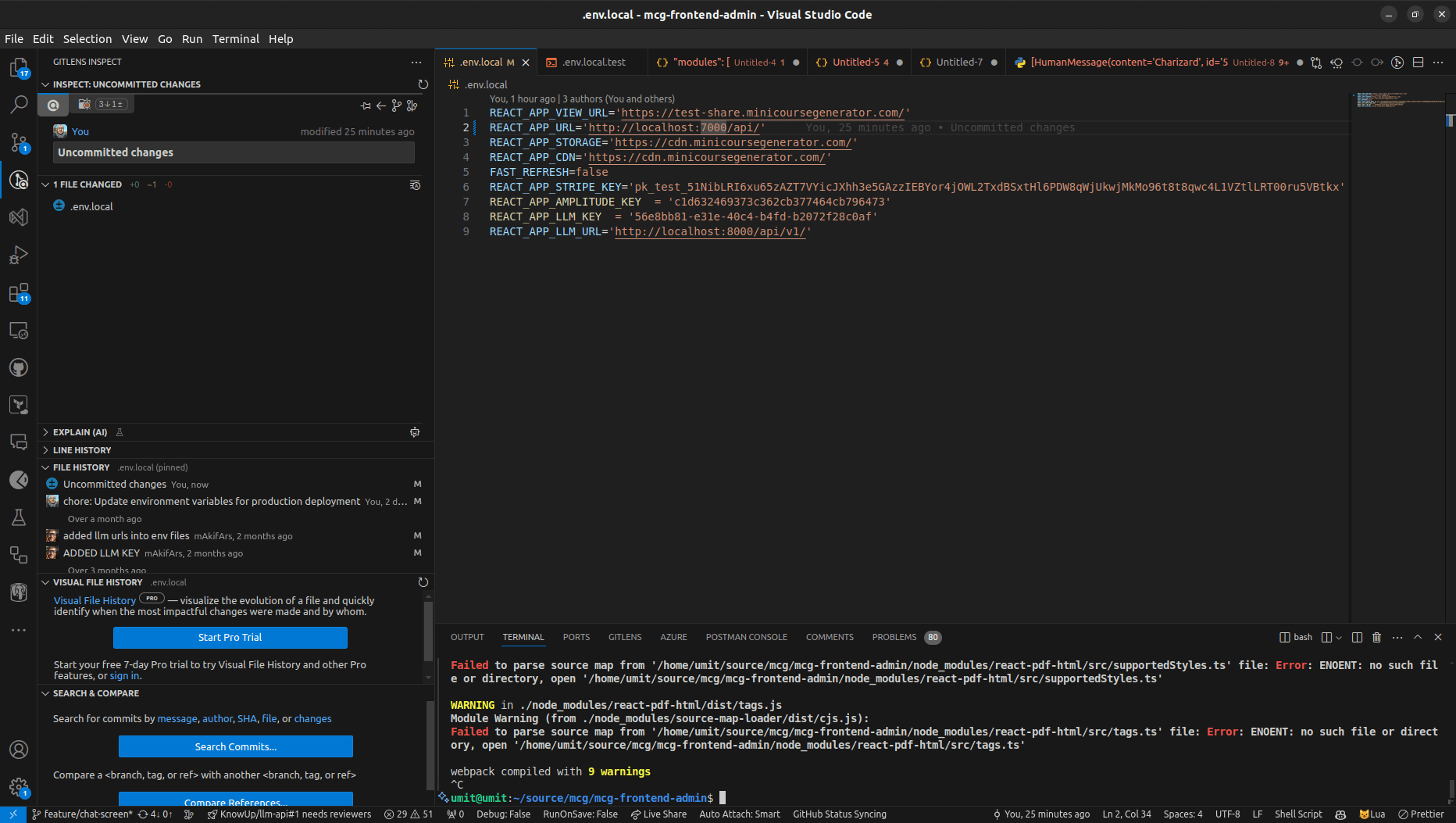
Task: Toggle the Overview mode in GitLens Inspect
Action: tap(53, 105)
